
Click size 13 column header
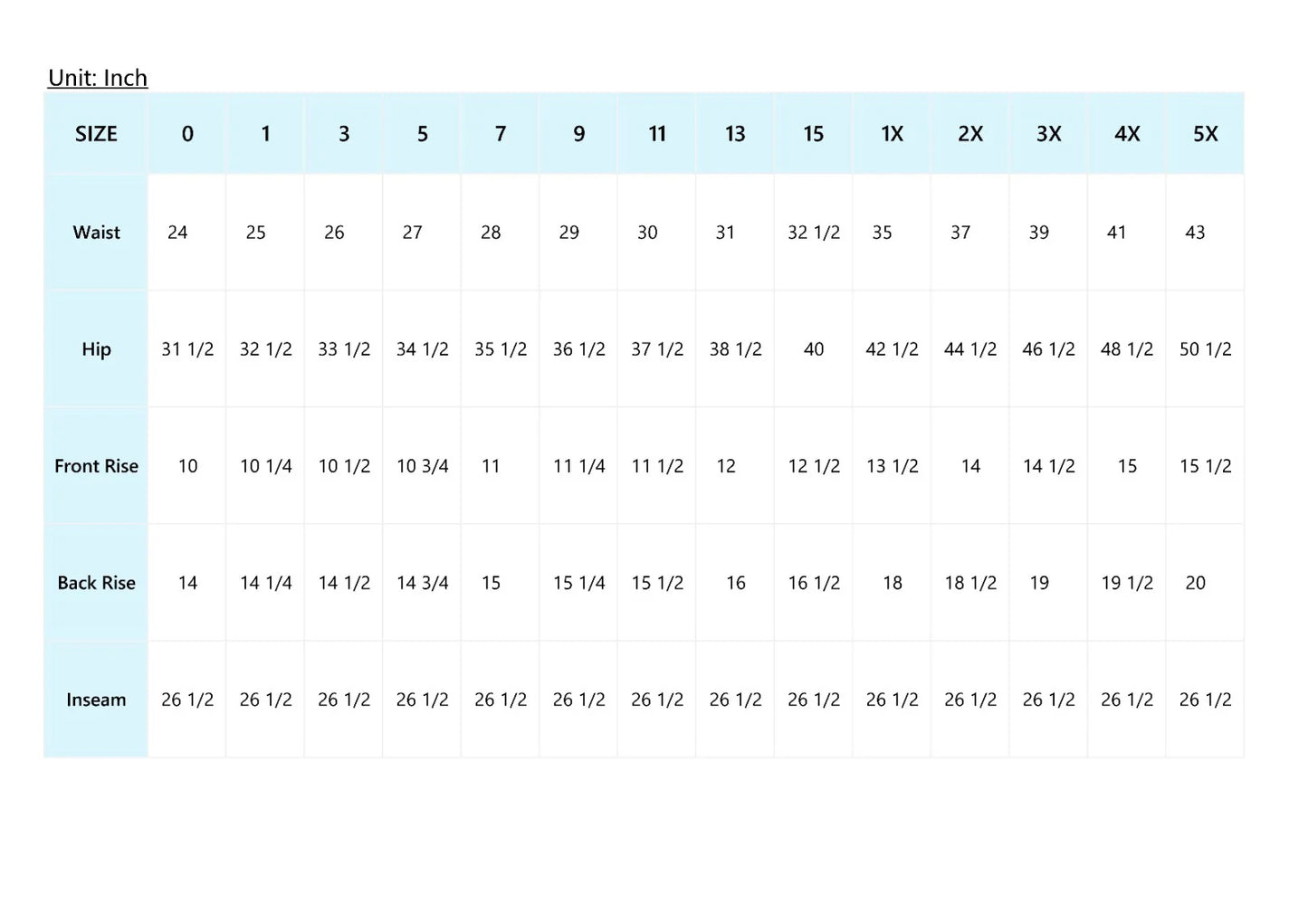(735, 134)
